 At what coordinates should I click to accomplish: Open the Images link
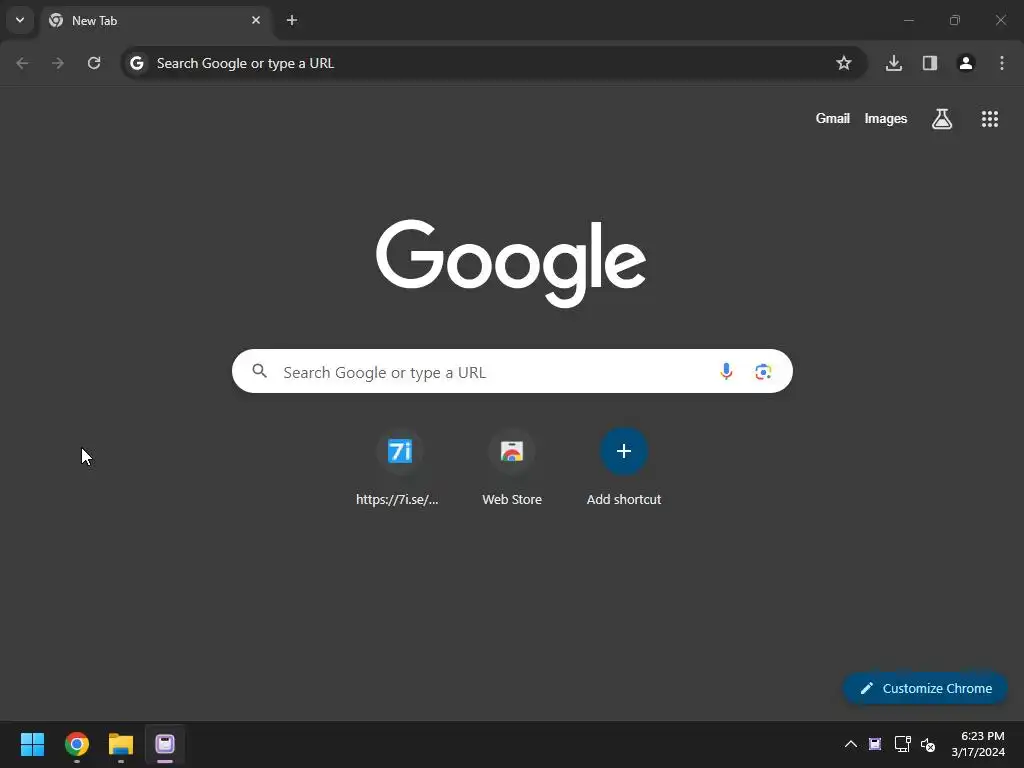pyautogui.click(x=886, y=119)
